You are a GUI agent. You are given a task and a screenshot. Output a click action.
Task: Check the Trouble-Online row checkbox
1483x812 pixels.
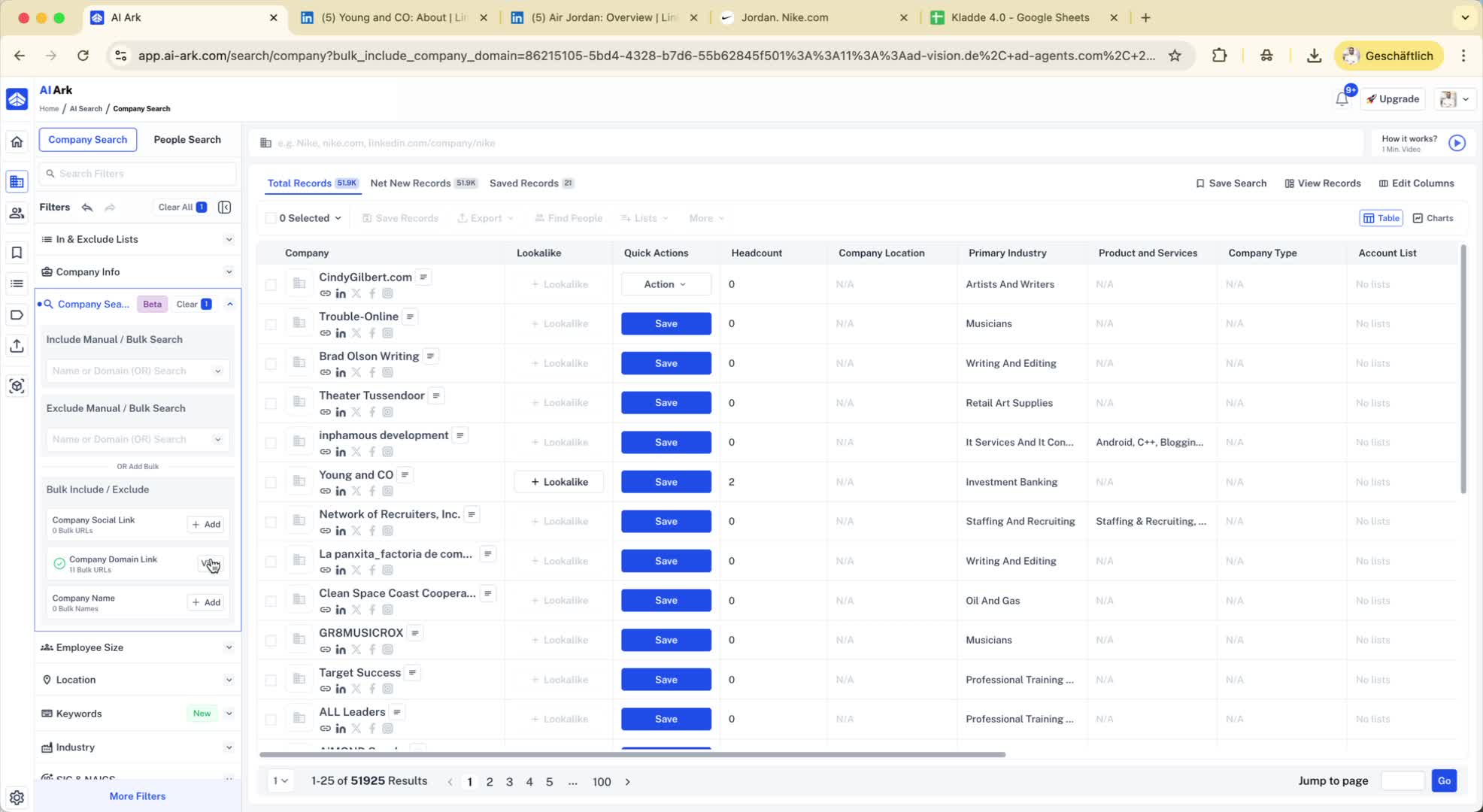[x=271, y=325]
